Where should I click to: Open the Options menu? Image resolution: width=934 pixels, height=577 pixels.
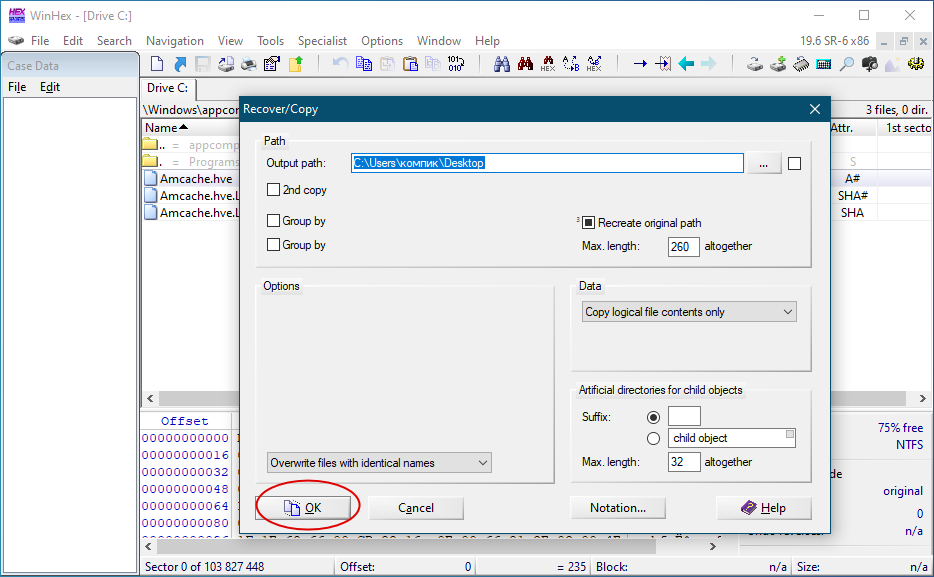(x=382, y=40)
